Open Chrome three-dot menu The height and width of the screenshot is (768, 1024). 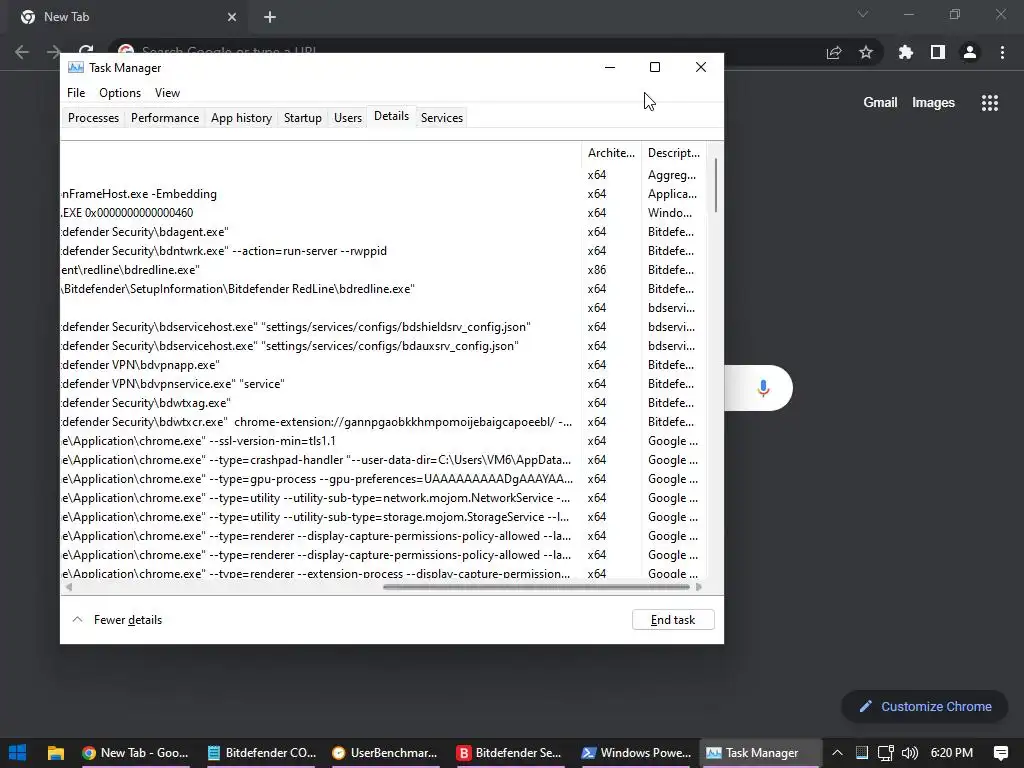pos(1002,52)
